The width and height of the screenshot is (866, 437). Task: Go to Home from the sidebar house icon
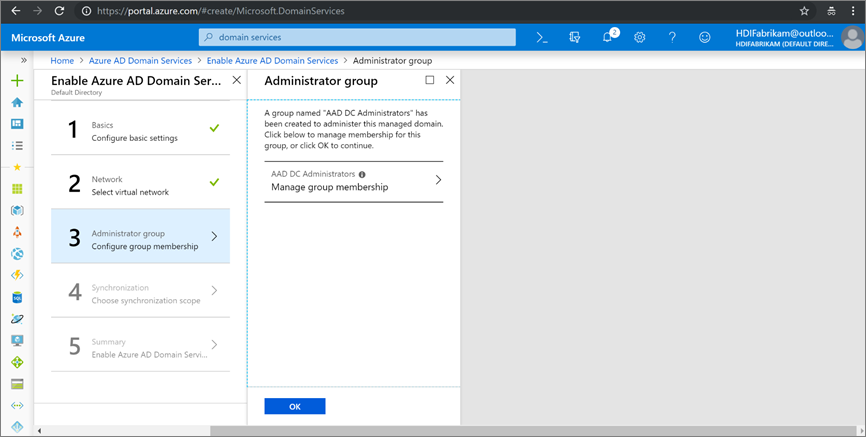point(17,102)
